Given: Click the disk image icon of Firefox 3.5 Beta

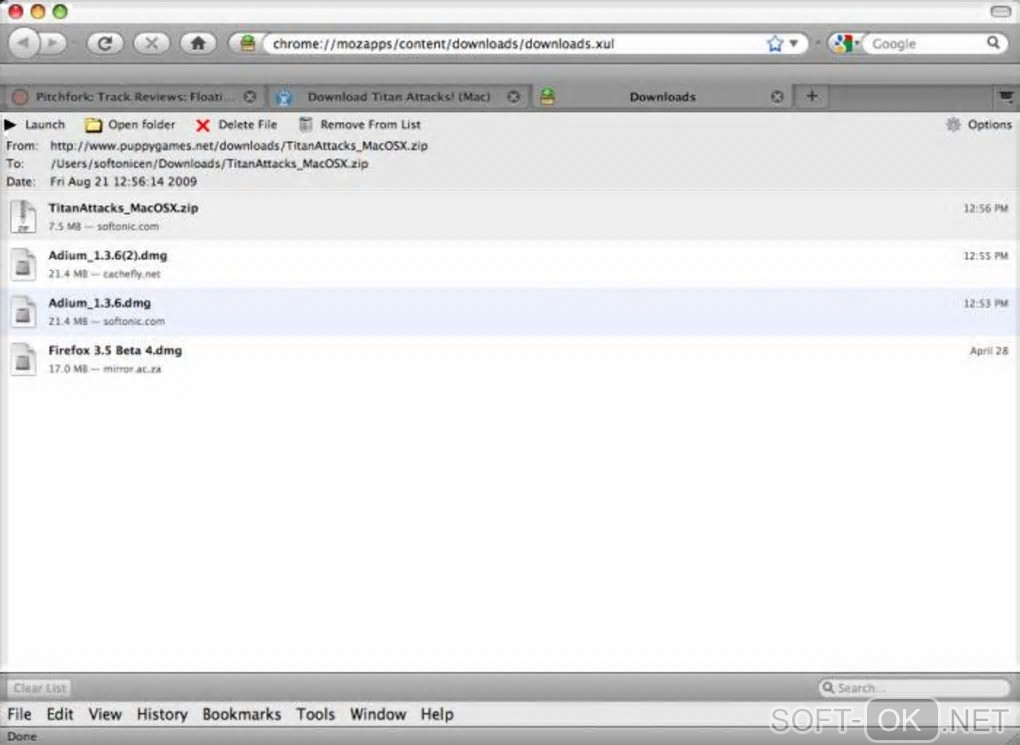Looking at the screenshot, I should (x=23, y=359).
